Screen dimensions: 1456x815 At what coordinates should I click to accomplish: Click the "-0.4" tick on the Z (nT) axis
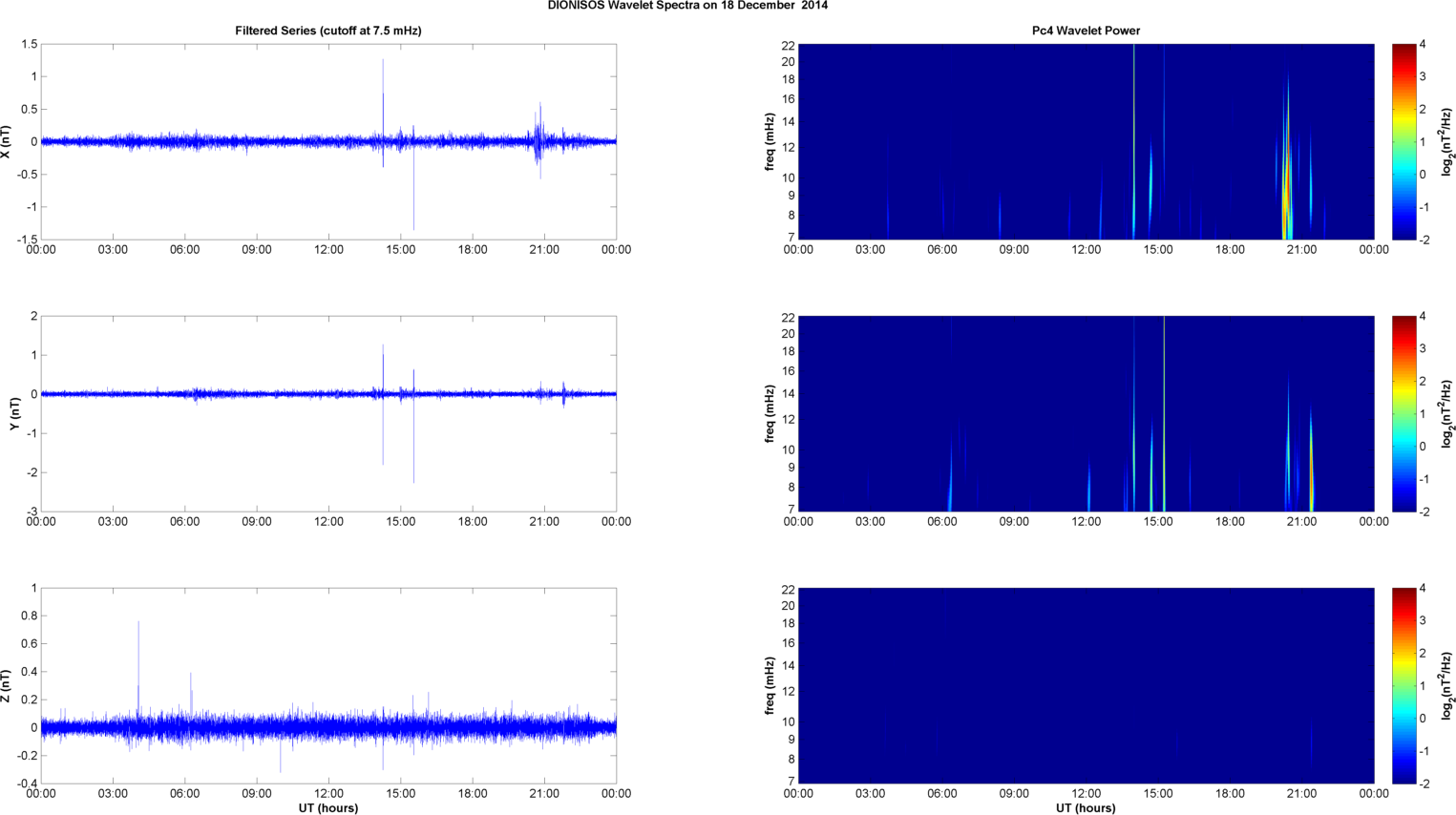coord(27,784)
